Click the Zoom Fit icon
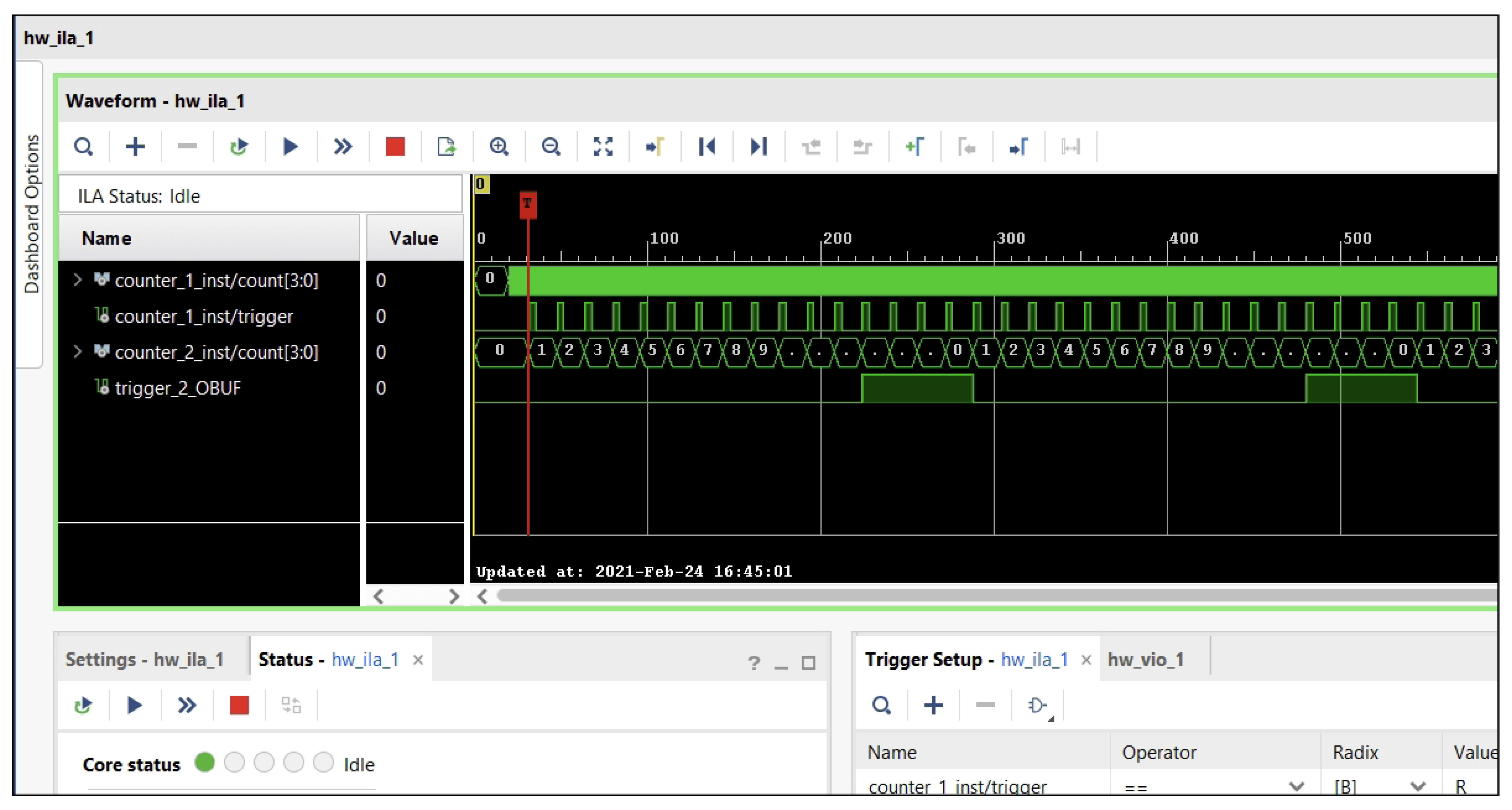1512x810 pixels. tap(603, 146)
